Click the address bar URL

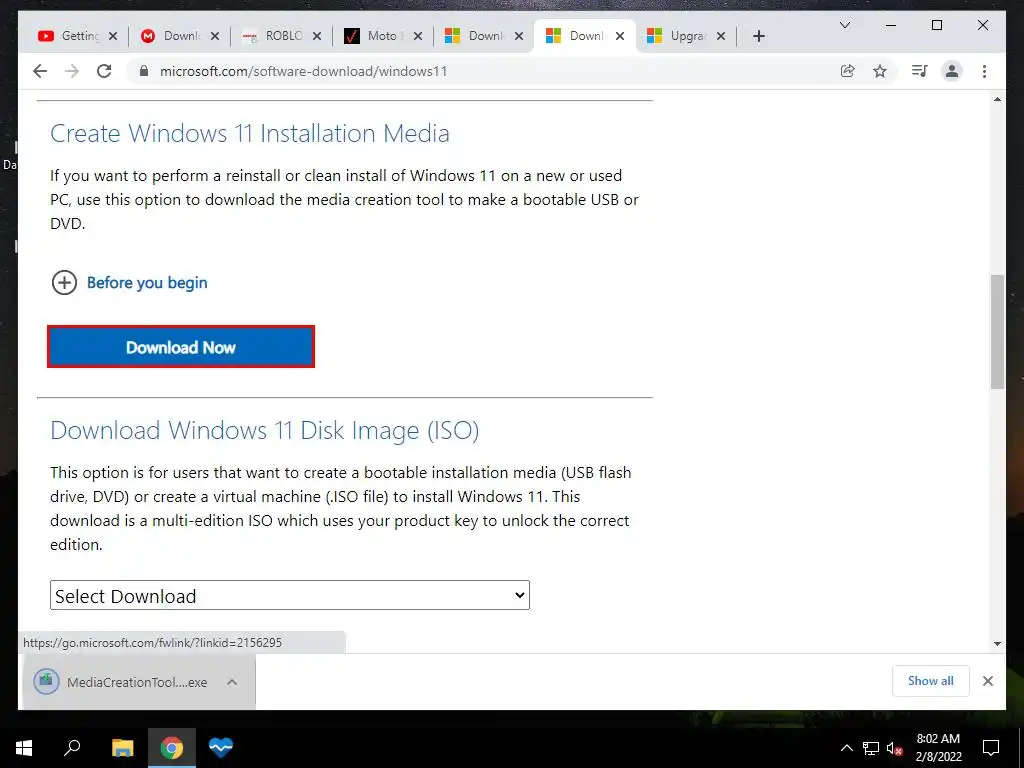[x=304, y=71]
